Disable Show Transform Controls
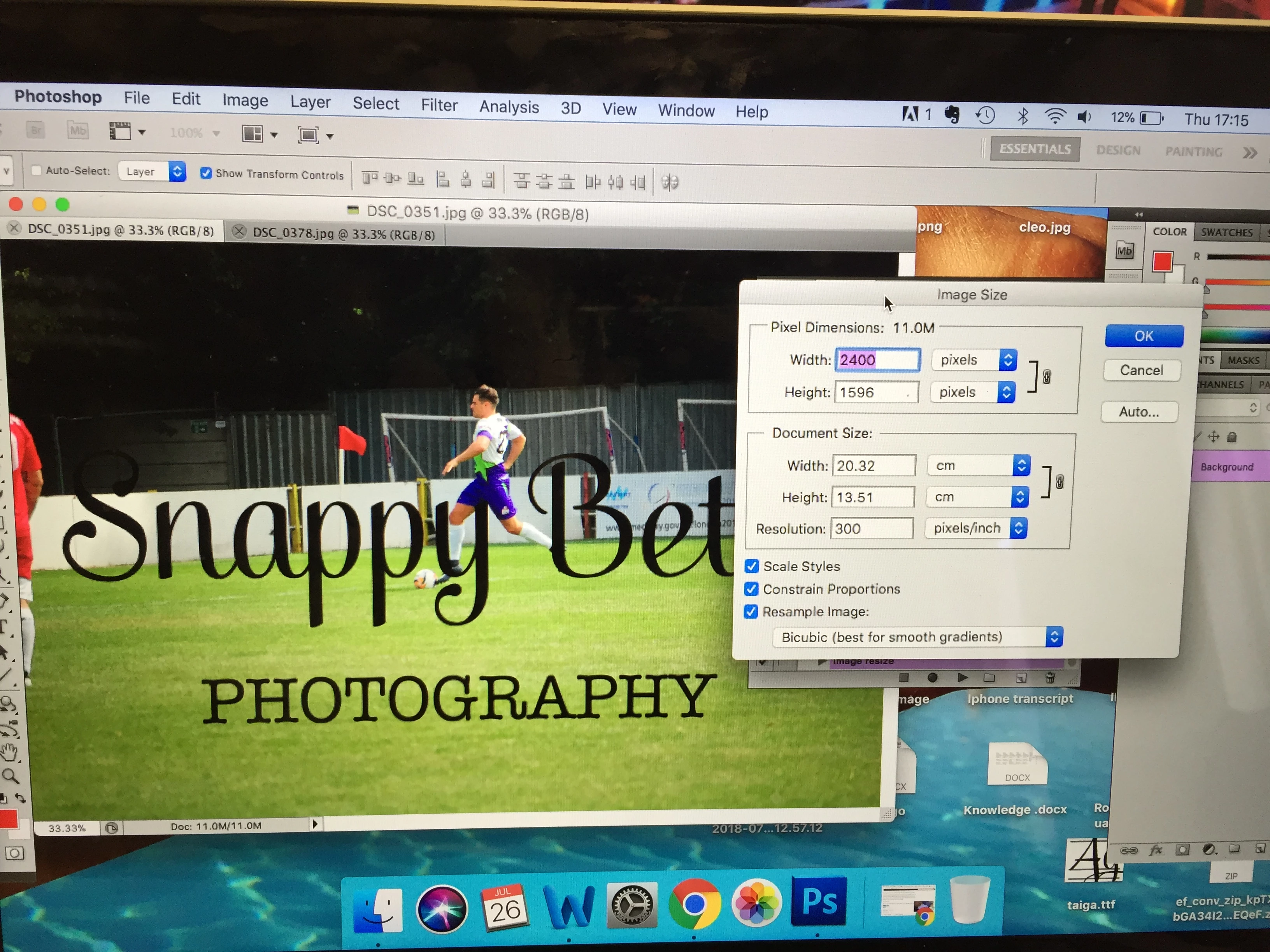1270x952 pixels. click(206, 173)
